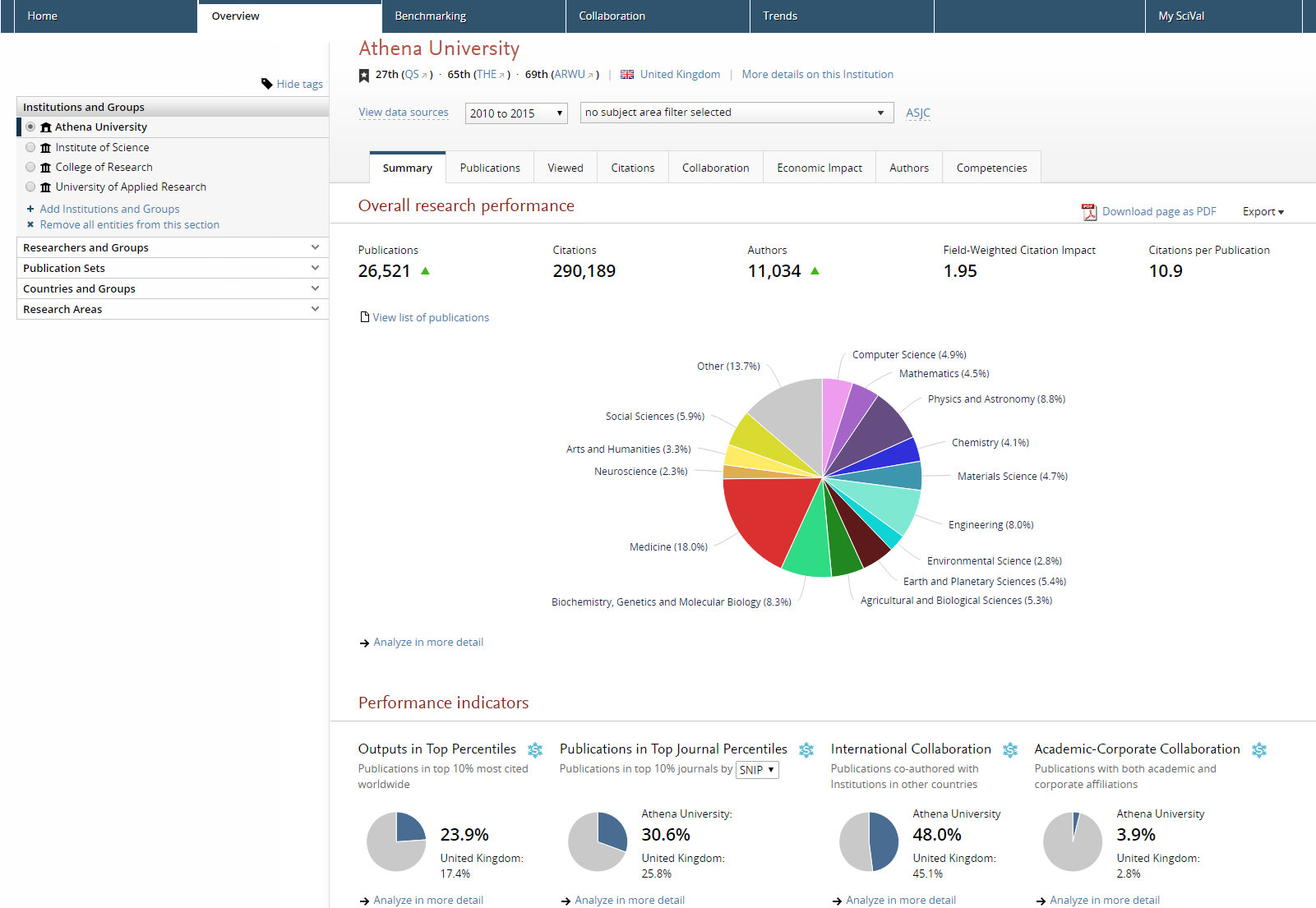
Task: Open the Export dropdown menu
Action: click(1263, 212)
